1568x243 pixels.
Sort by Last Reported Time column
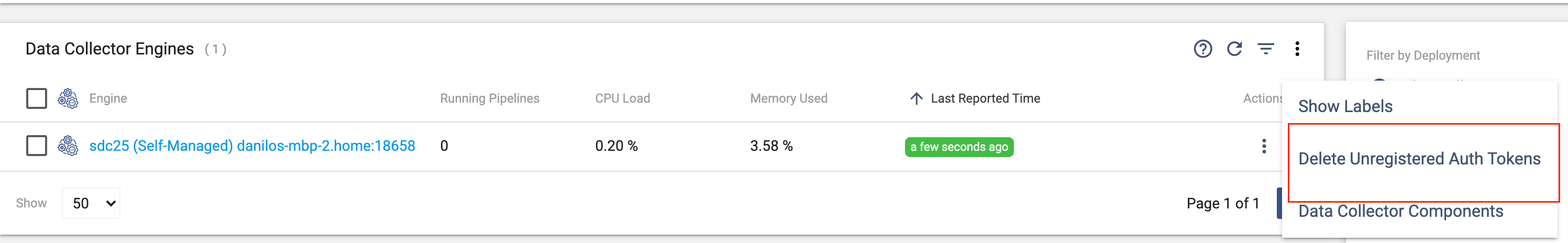pos(985,98)
